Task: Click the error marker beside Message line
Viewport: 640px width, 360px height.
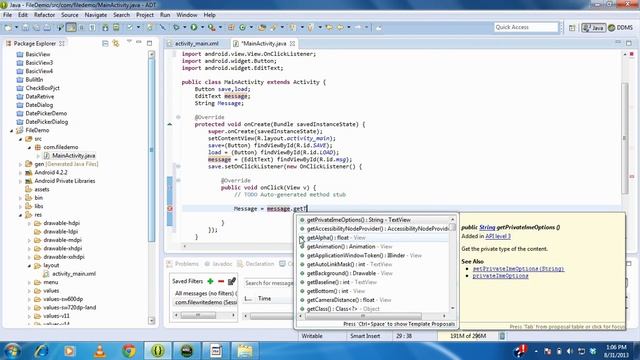Action: pyautogui.click(x=170, y=209)
